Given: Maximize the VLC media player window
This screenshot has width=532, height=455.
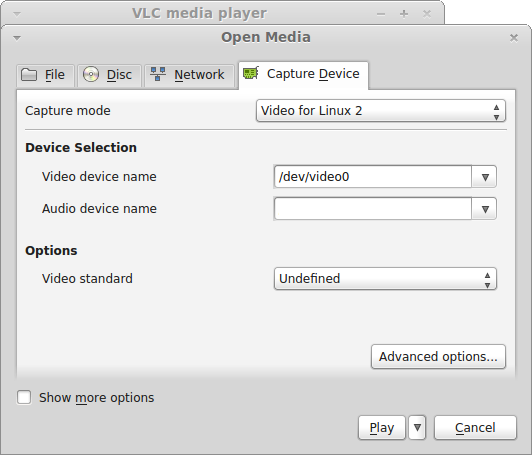Looking at the screenshot, I should (x=404, y=14).
